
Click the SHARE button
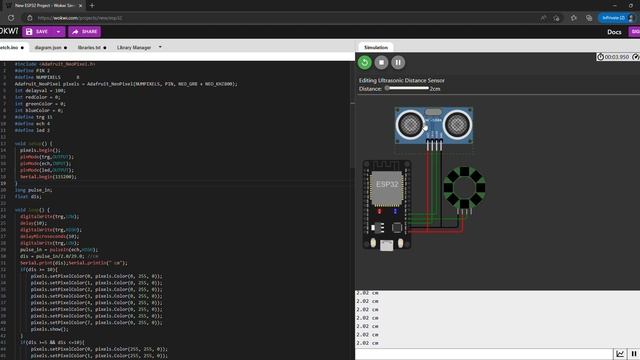click(84, 32)
